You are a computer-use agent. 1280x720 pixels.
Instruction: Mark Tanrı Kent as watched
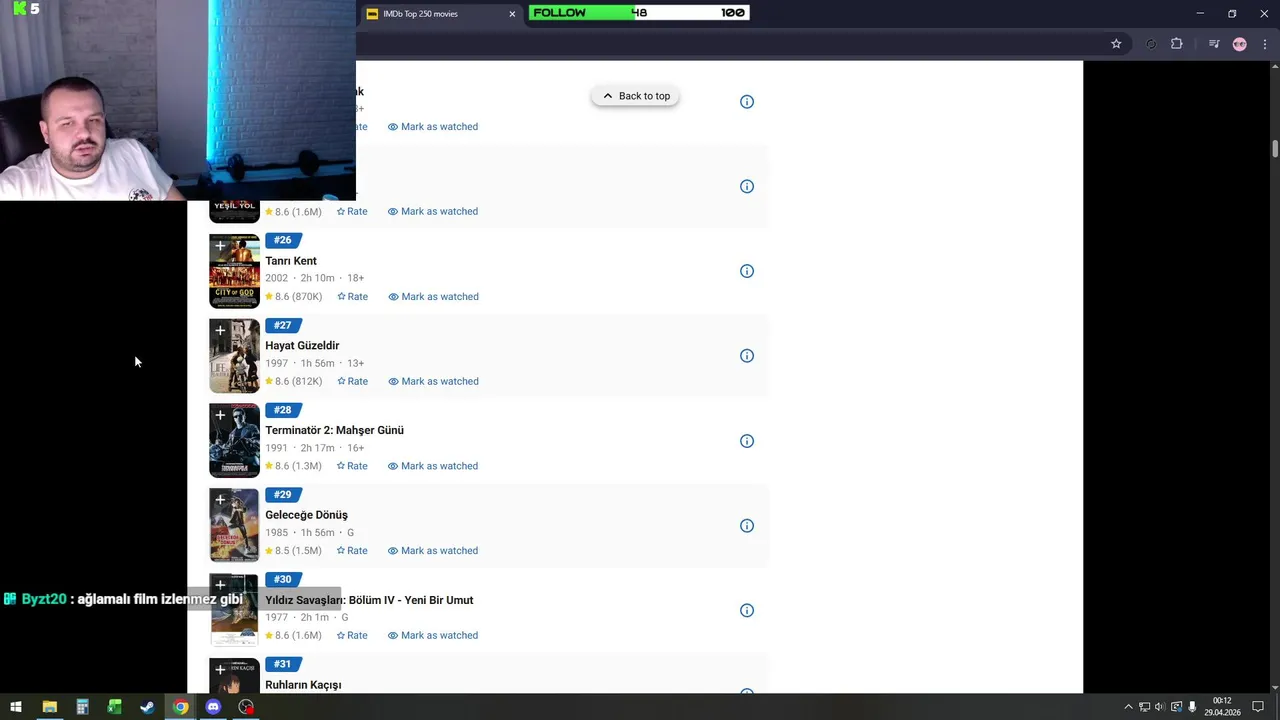point(433,296)
